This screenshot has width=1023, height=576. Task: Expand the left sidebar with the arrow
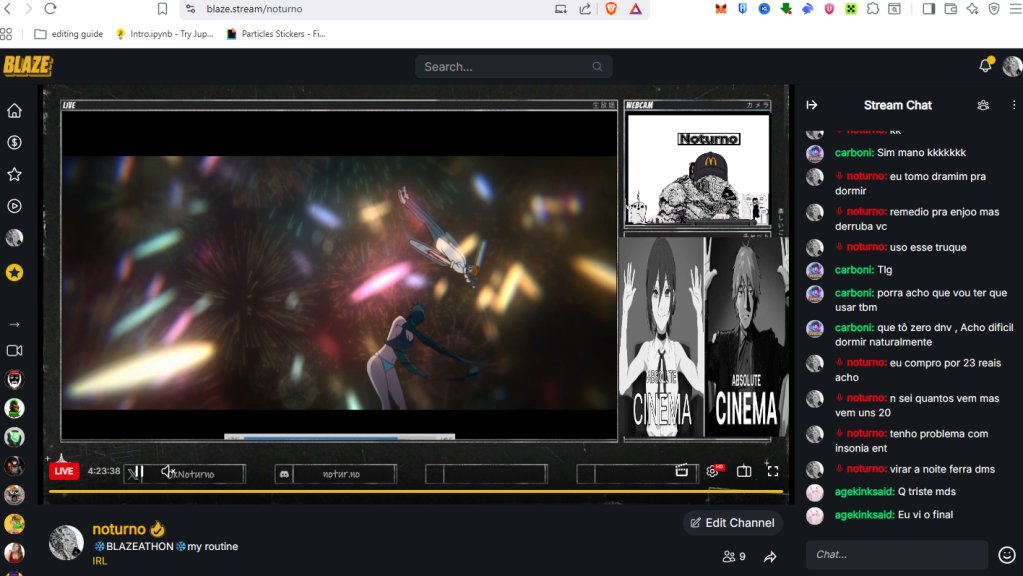point(13,322)
